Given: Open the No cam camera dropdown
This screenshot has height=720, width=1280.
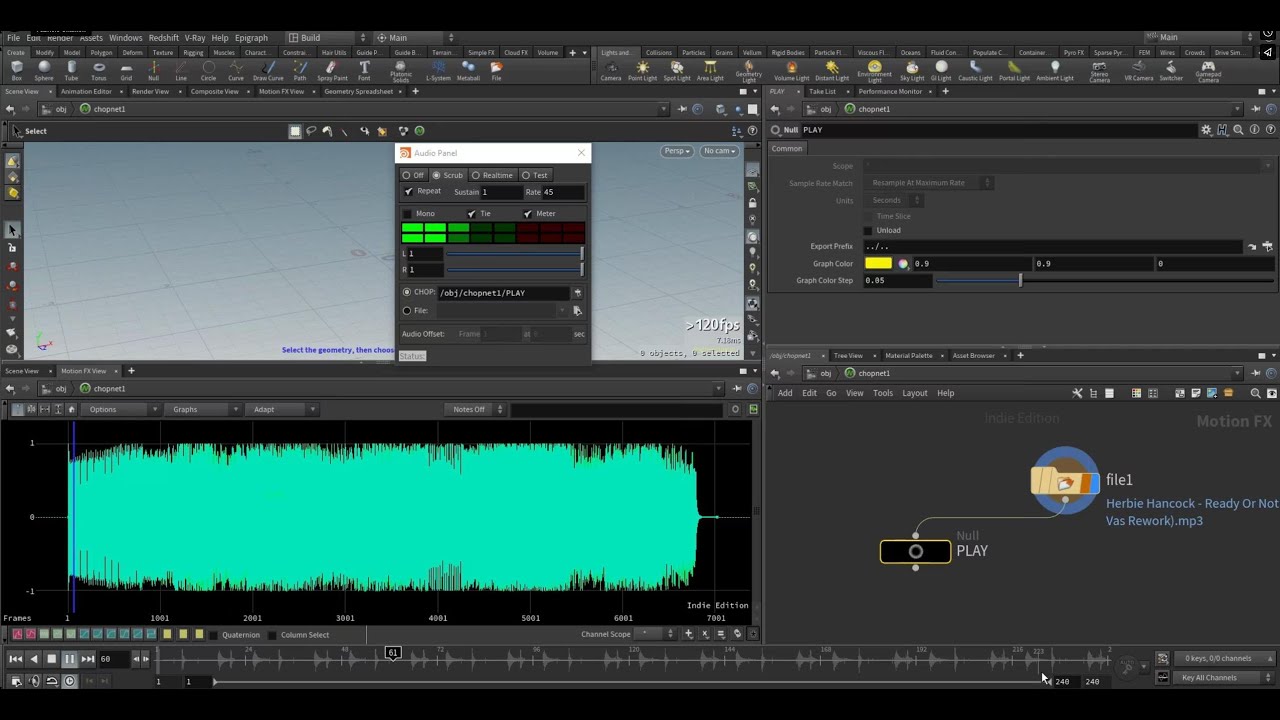Looking at the screenshot, I should pos(719,151).
